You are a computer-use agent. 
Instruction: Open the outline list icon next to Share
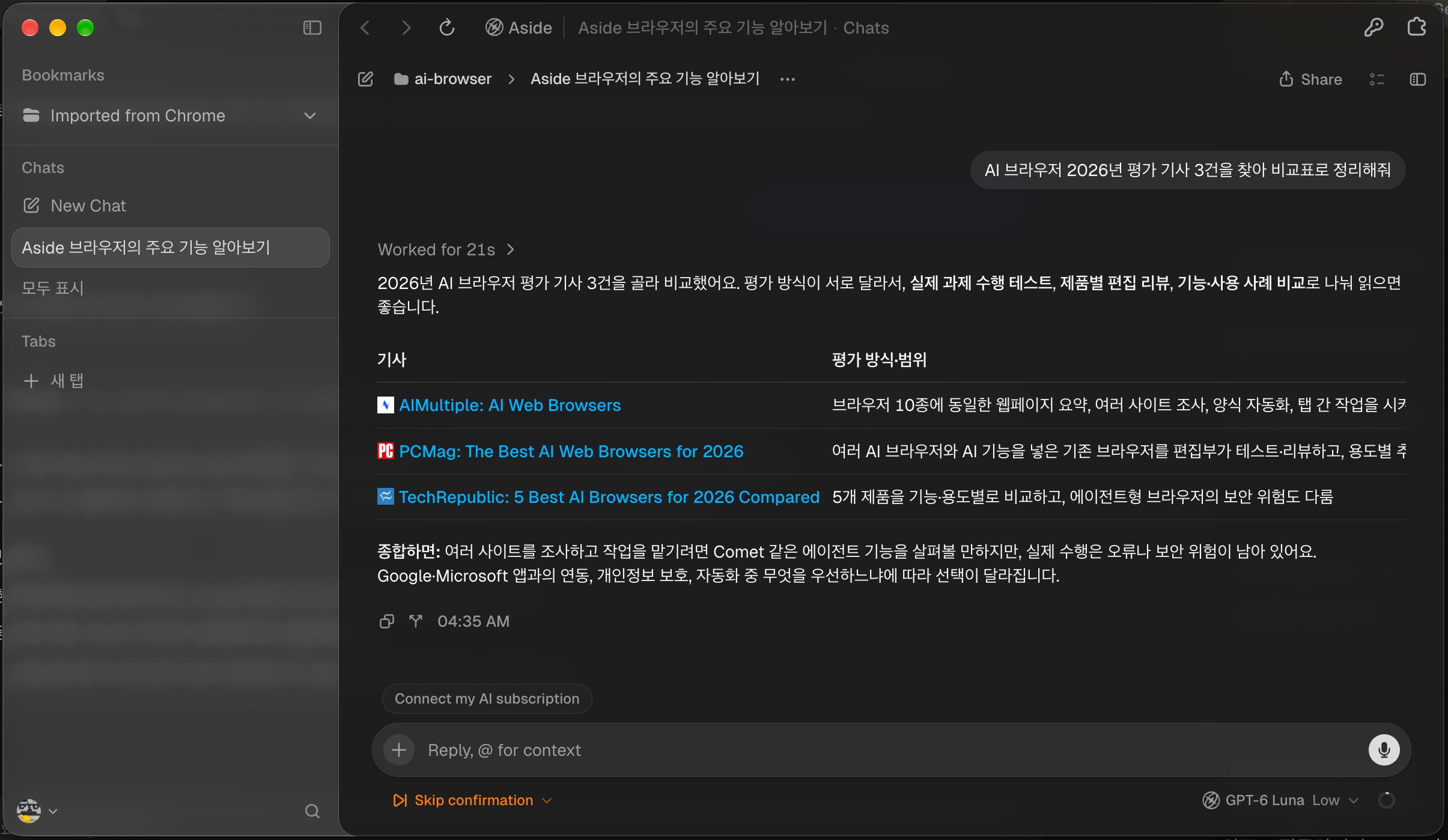[1377, 79]
